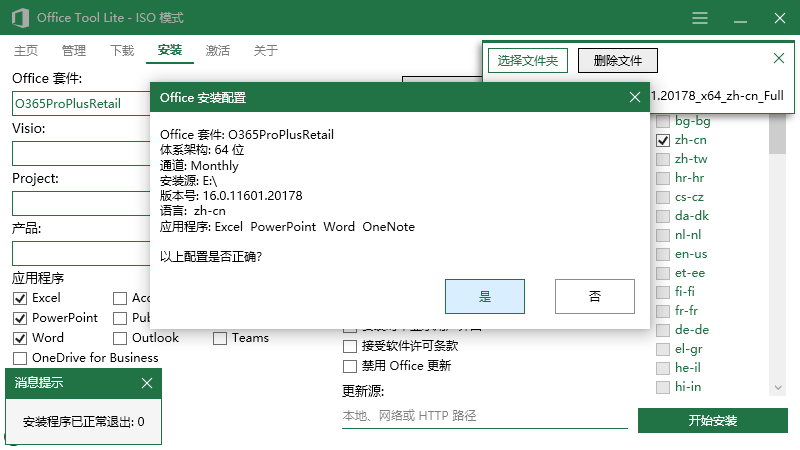Uncheck the Excel application checkbox
The height and width of the screenshot is (450, 800).
point(20,298)
